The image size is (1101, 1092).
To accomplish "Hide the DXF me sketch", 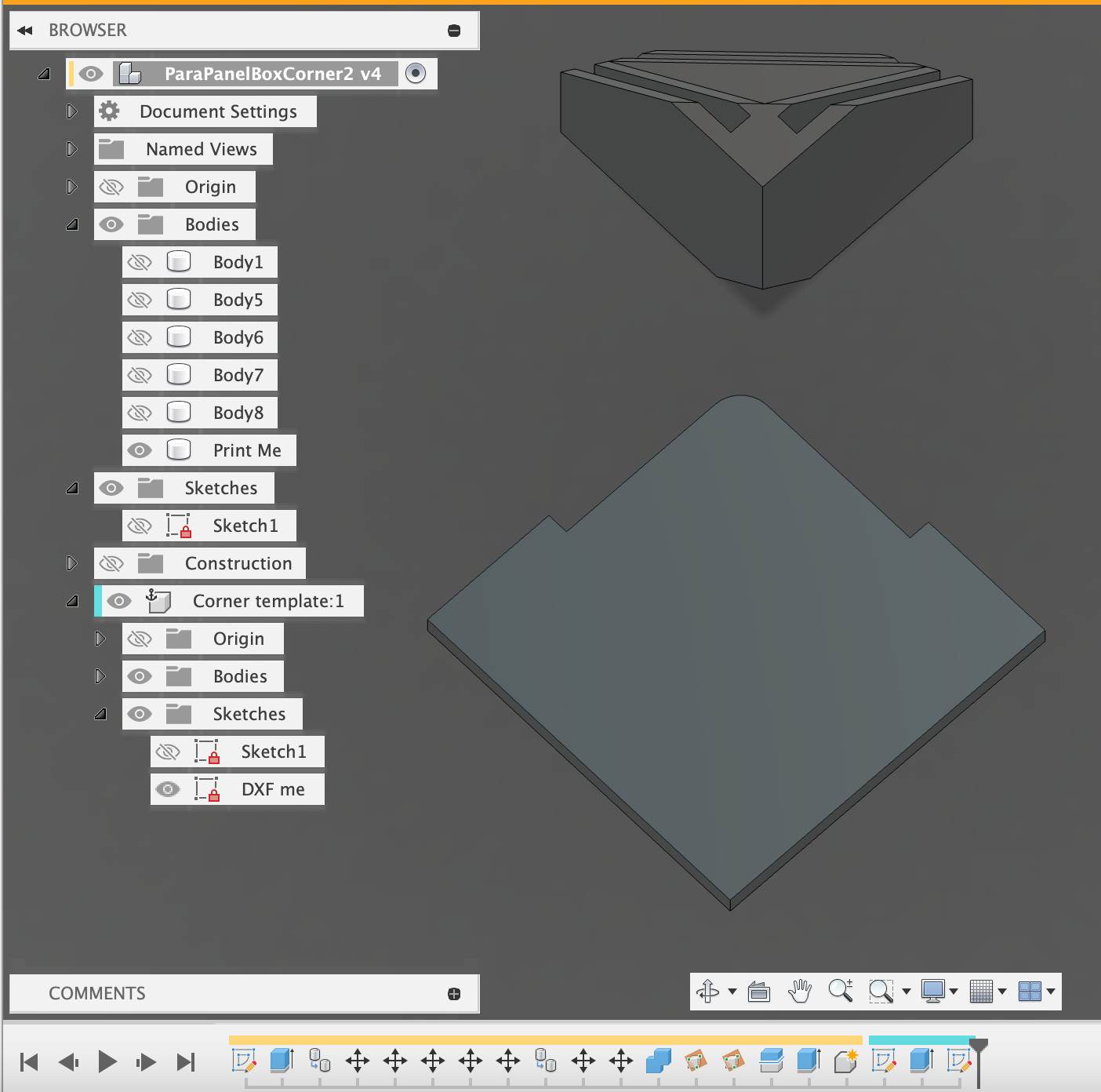I will point(168,789).
